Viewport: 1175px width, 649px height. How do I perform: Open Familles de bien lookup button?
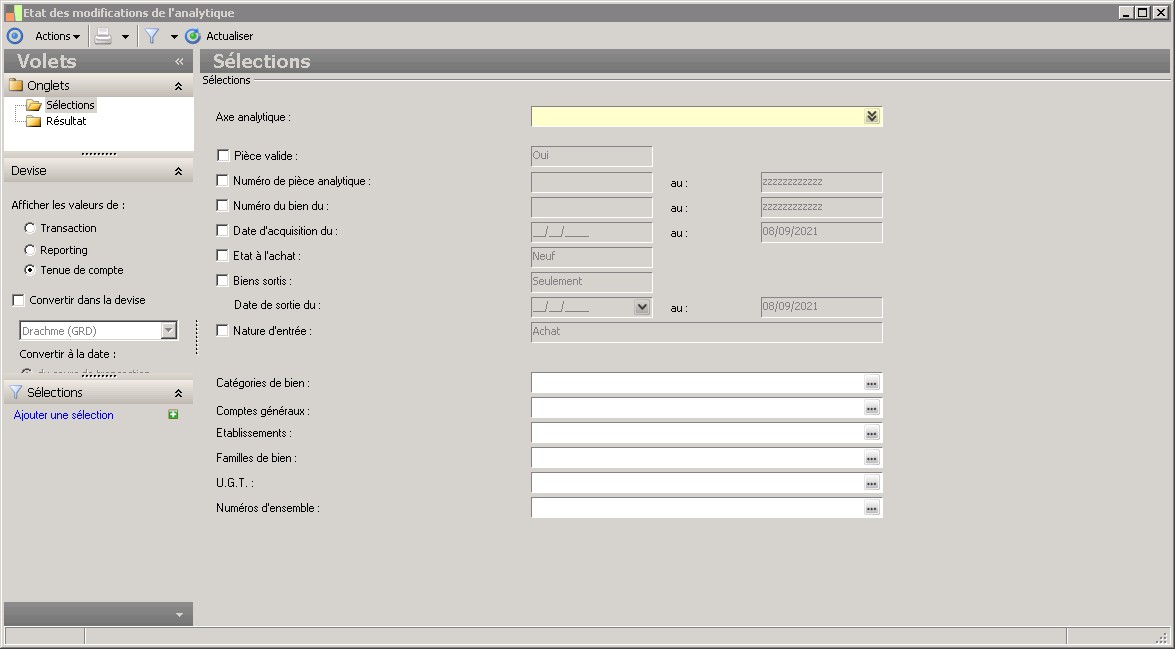point(871,458)
